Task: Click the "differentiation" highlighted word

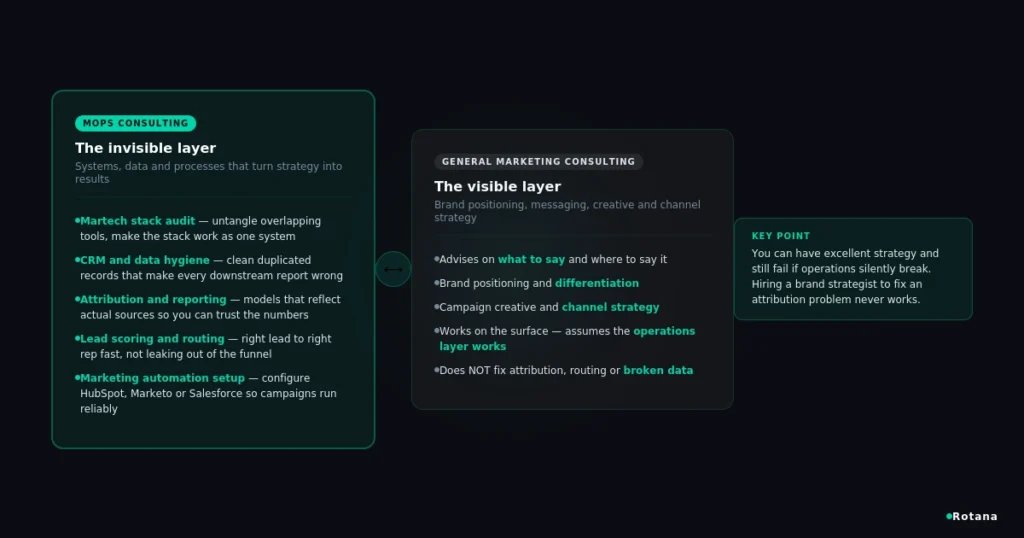Action: (x=597, y=283)
